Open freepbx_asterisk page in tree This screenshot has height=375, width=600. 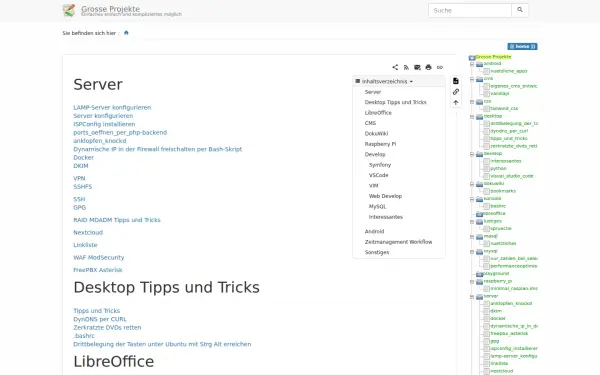509,334
